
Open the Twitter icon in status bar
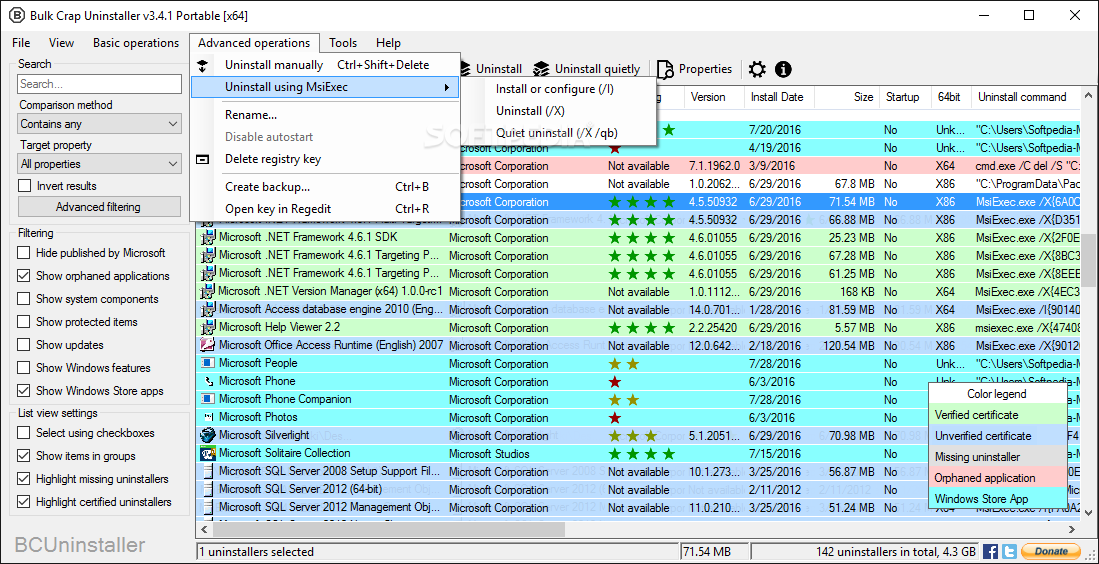[1009, 551]
